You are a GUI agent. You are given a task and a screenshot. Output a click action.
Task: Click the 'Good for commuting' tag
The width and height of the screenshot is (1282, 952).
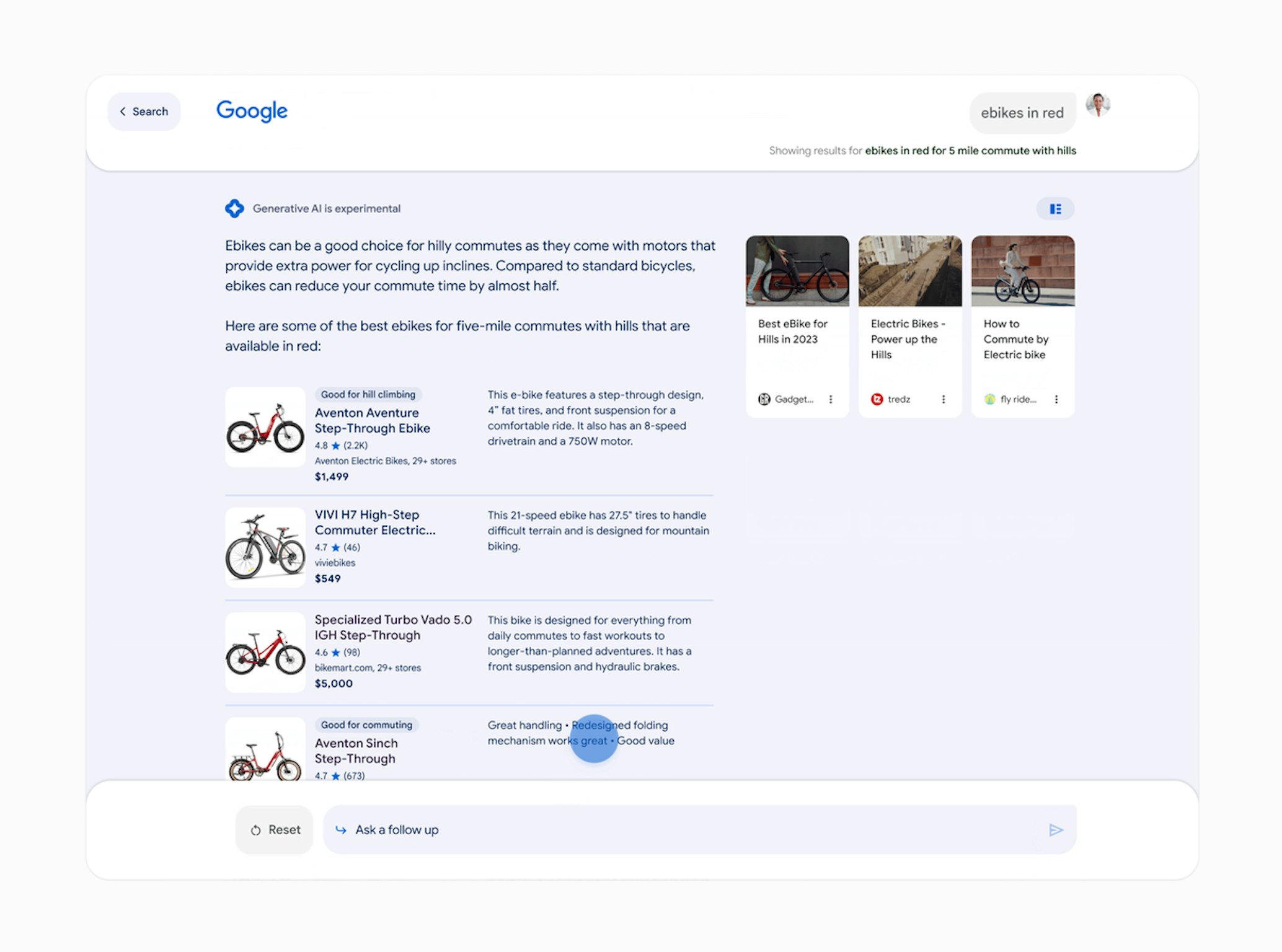366,725
